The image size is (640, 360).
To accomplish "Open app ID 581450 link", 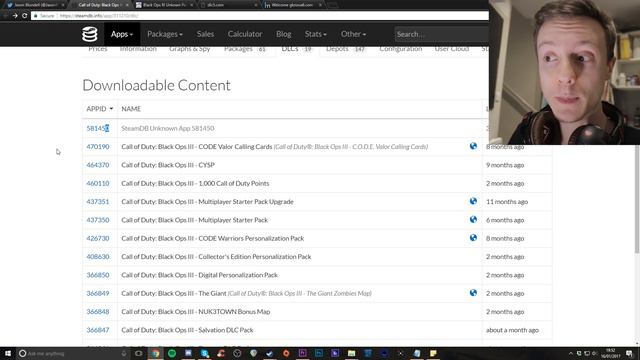I will (x=98, y=128).
